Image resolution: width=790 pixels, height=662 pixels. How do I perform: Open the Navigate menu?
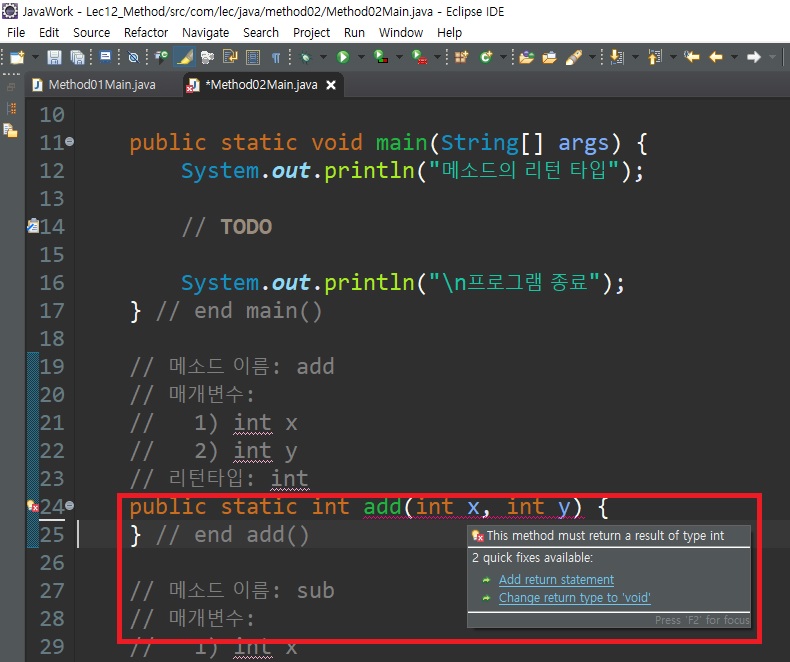coord(206,33)
